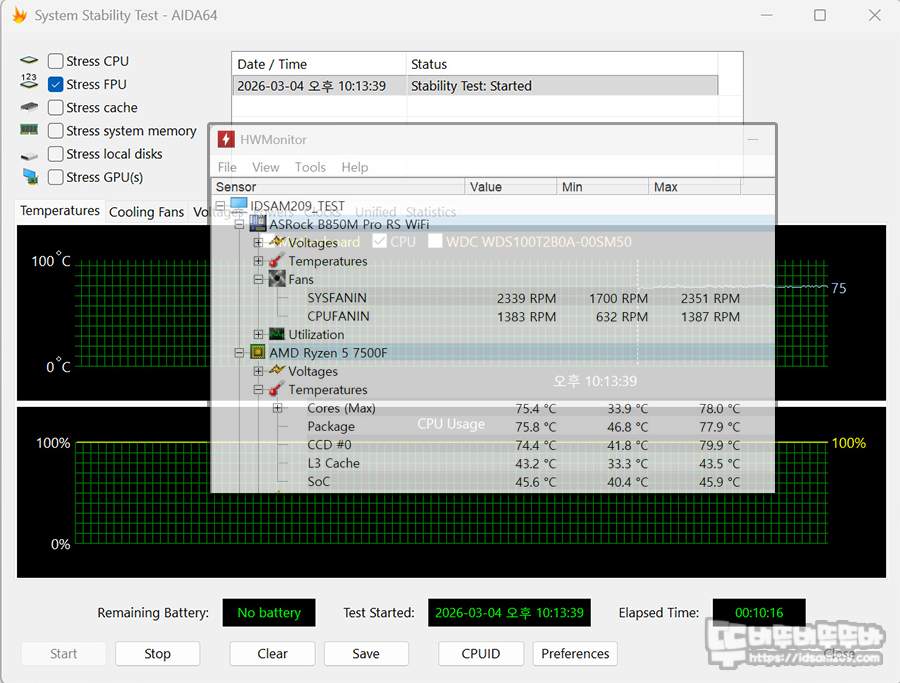Open the CPUID panel

click(481, 654)
